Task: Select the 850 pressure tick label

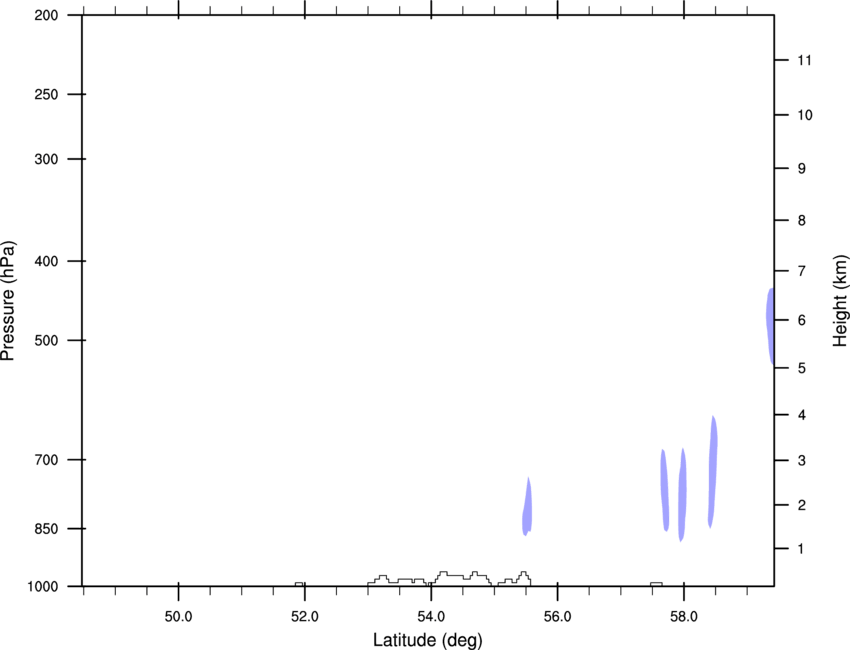Action: click(46, 529)
